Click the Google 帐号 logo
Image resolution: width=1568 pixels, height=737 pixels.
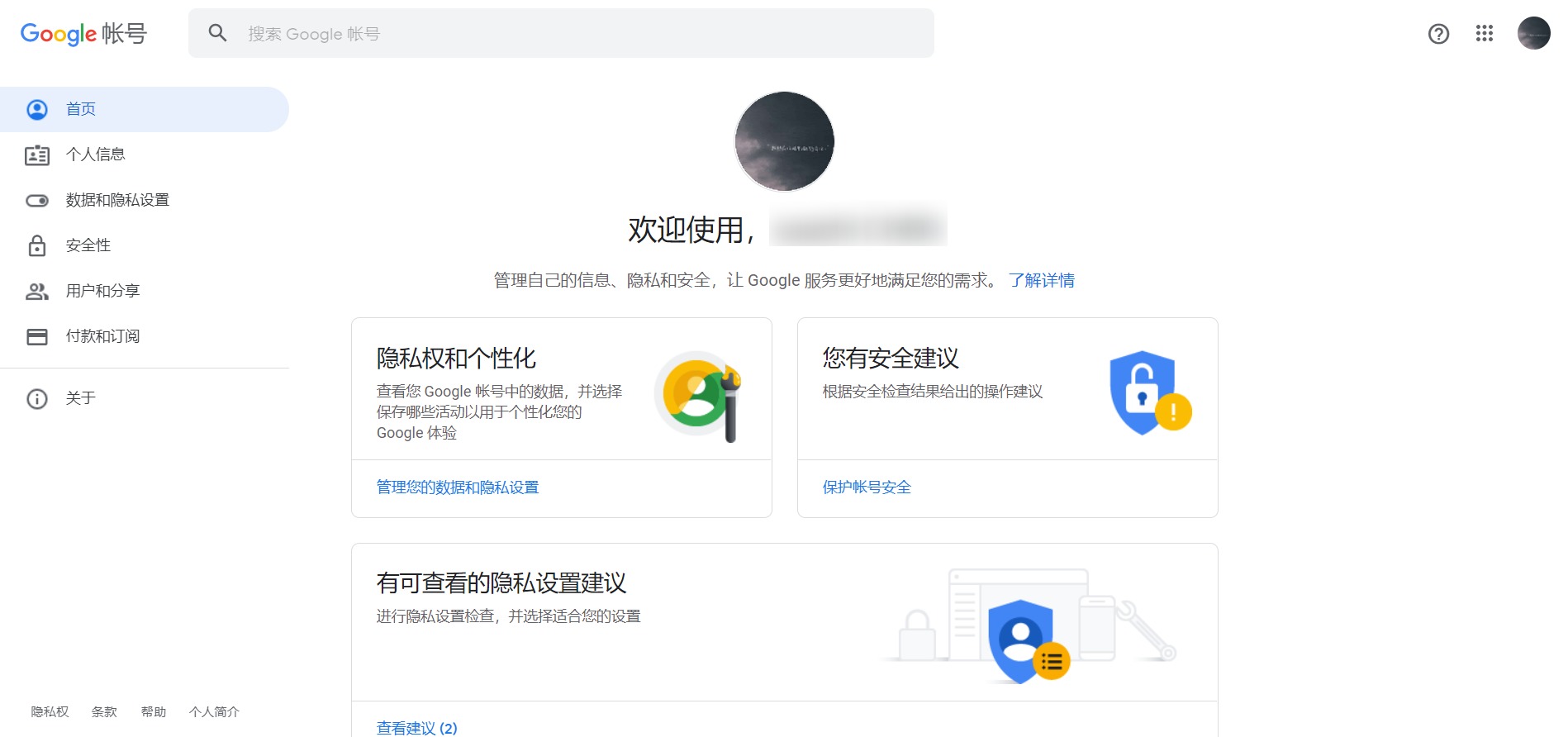pos(83,33)
